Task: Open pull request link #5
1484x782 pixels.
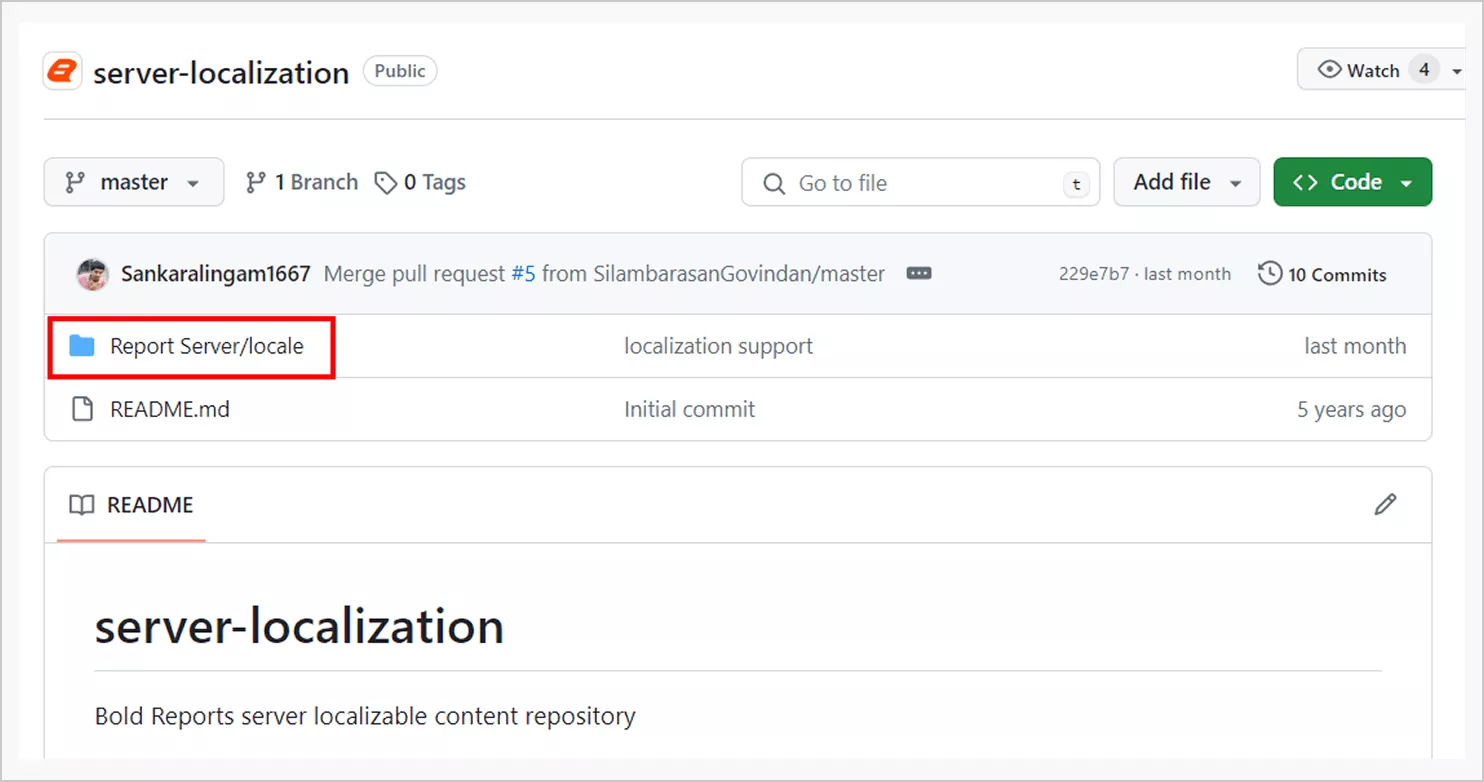Action: pos(524,273)
